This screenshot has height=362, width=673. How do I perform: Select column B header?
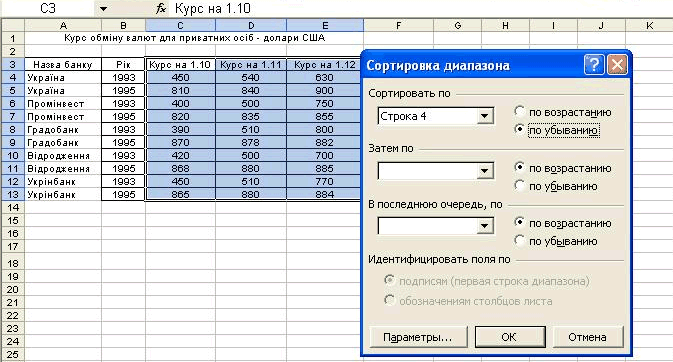click(x=123, y=25)
